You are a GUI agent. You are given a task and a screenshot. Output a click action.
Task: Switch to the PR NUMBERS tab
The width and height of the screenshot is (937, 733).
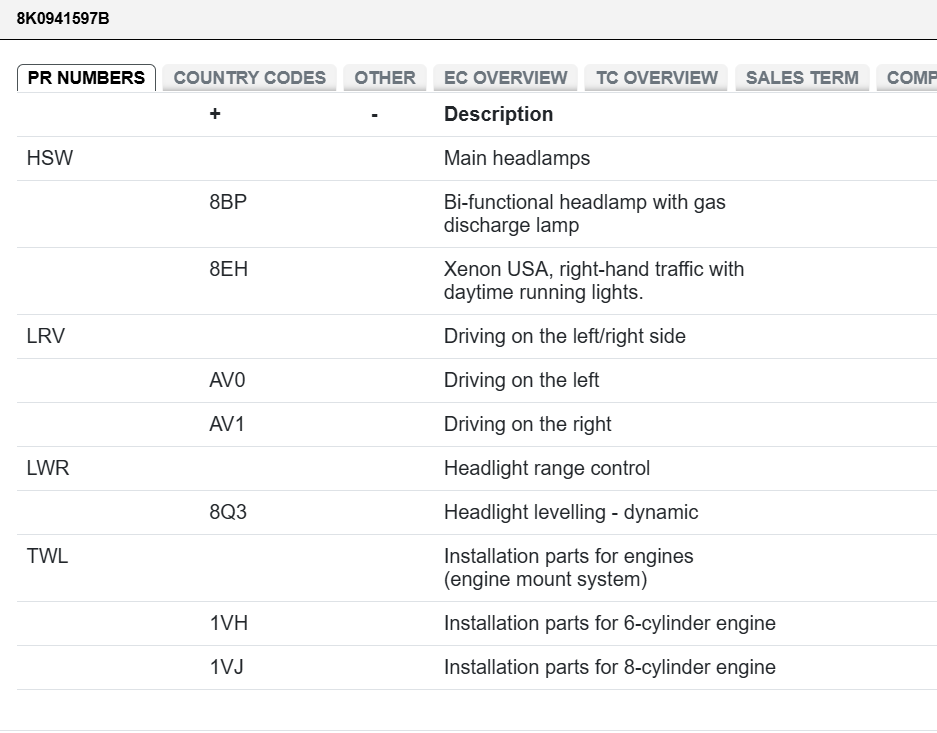click(x=86, y=78)
